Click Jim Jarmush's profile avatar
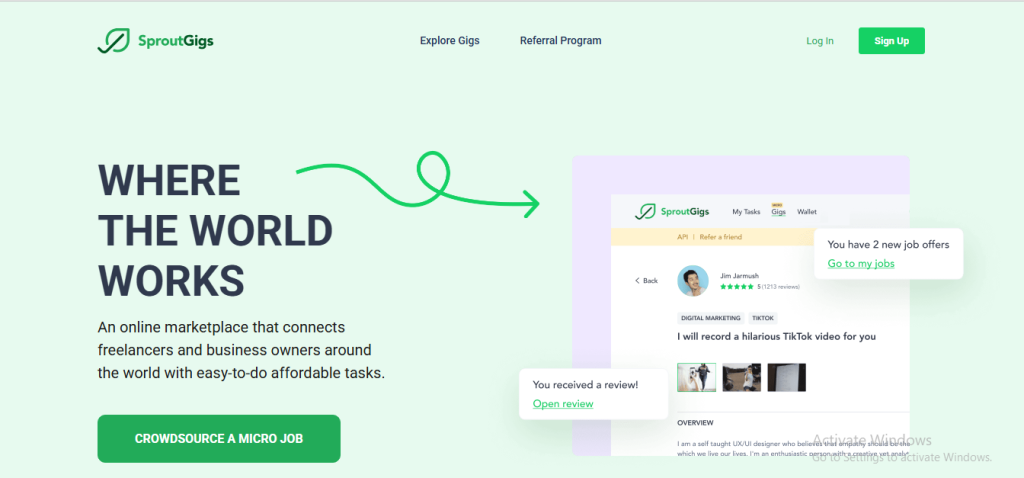The width and height of the screenshot is (1024, 478). 693,281
